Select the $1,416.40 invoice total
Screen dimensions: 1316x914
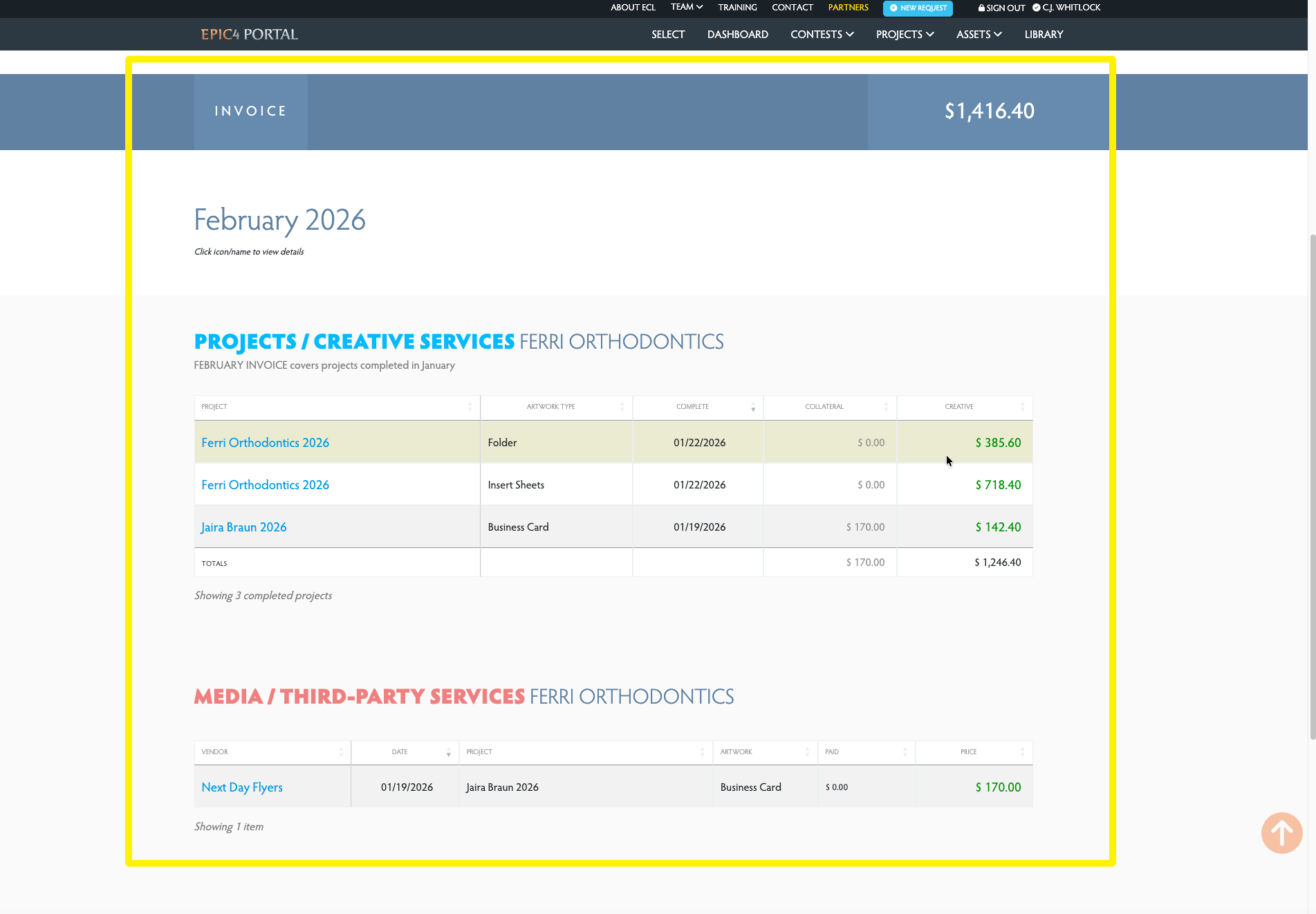tap(990, 111)
